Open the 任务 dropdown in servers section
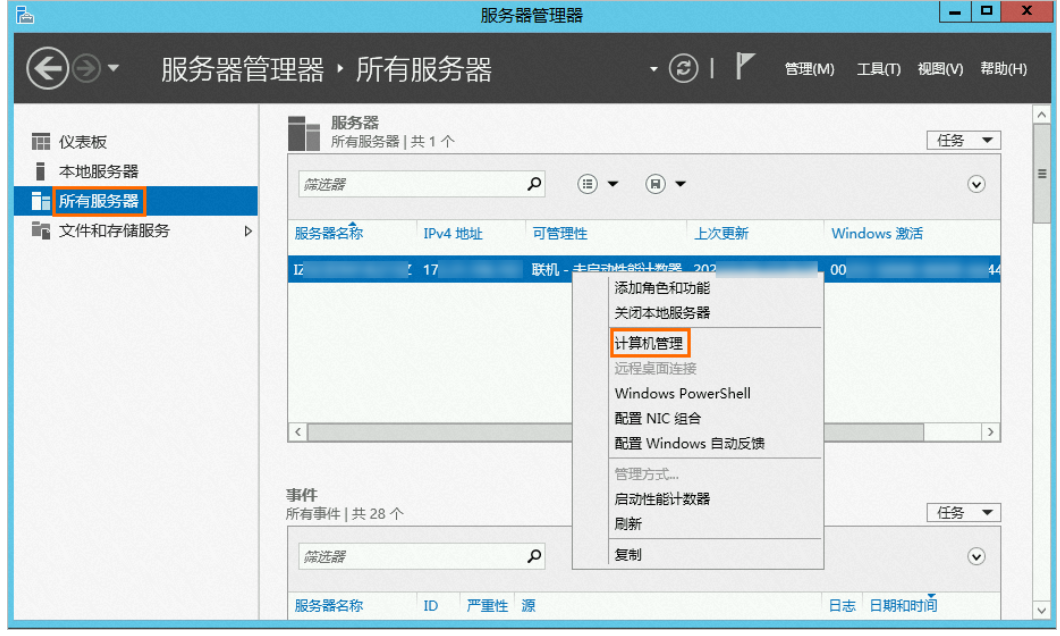This screenshot has width=1060, height=636. click(x=963, y=141)
